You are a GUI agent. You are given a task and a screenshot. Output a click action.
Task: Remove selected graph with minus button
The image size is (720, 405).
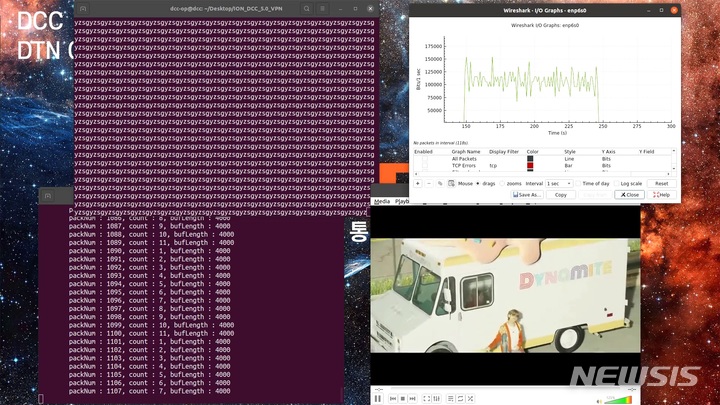[428, 184]
